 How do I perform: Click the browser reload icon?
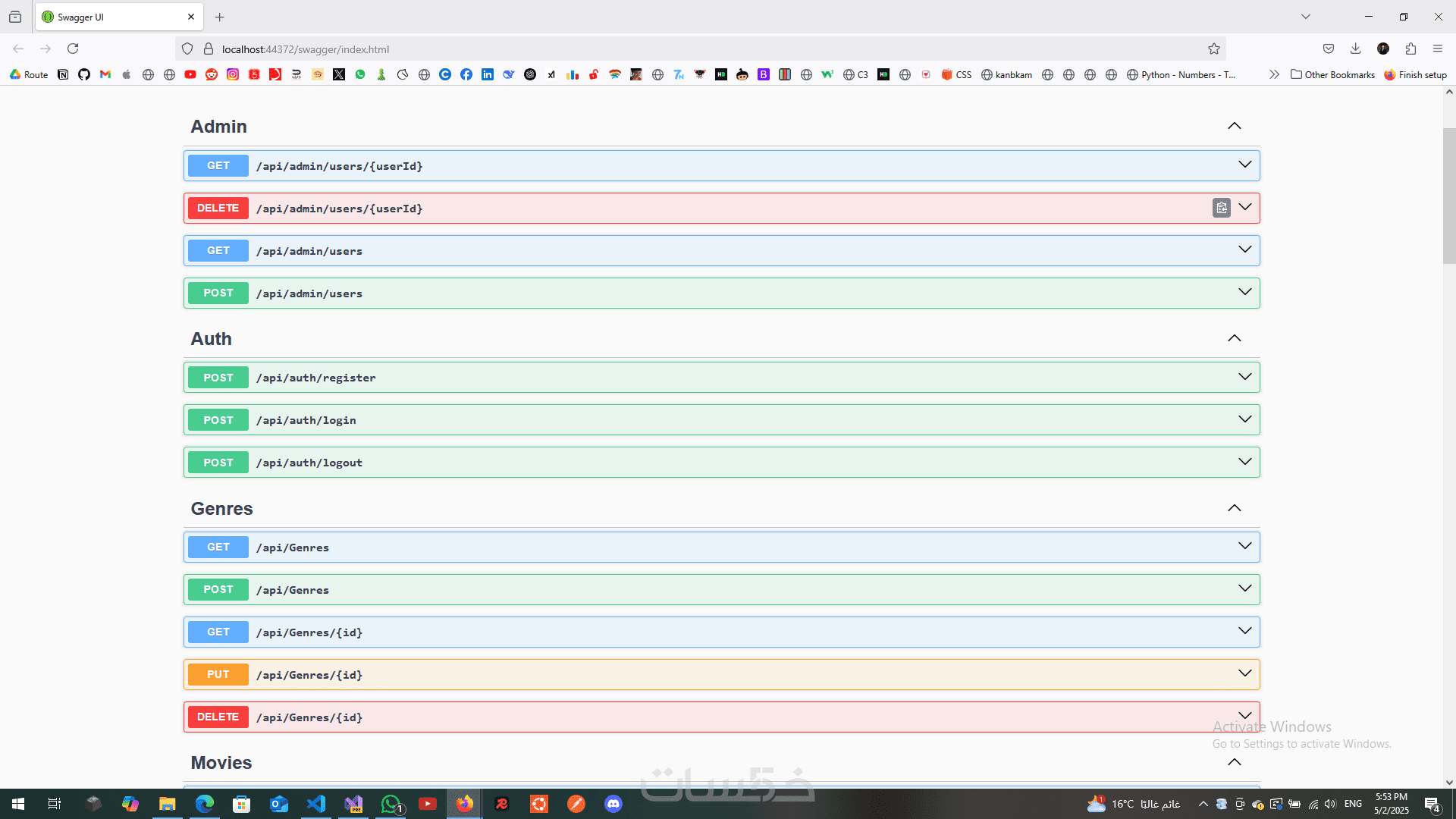click(73, 49)
